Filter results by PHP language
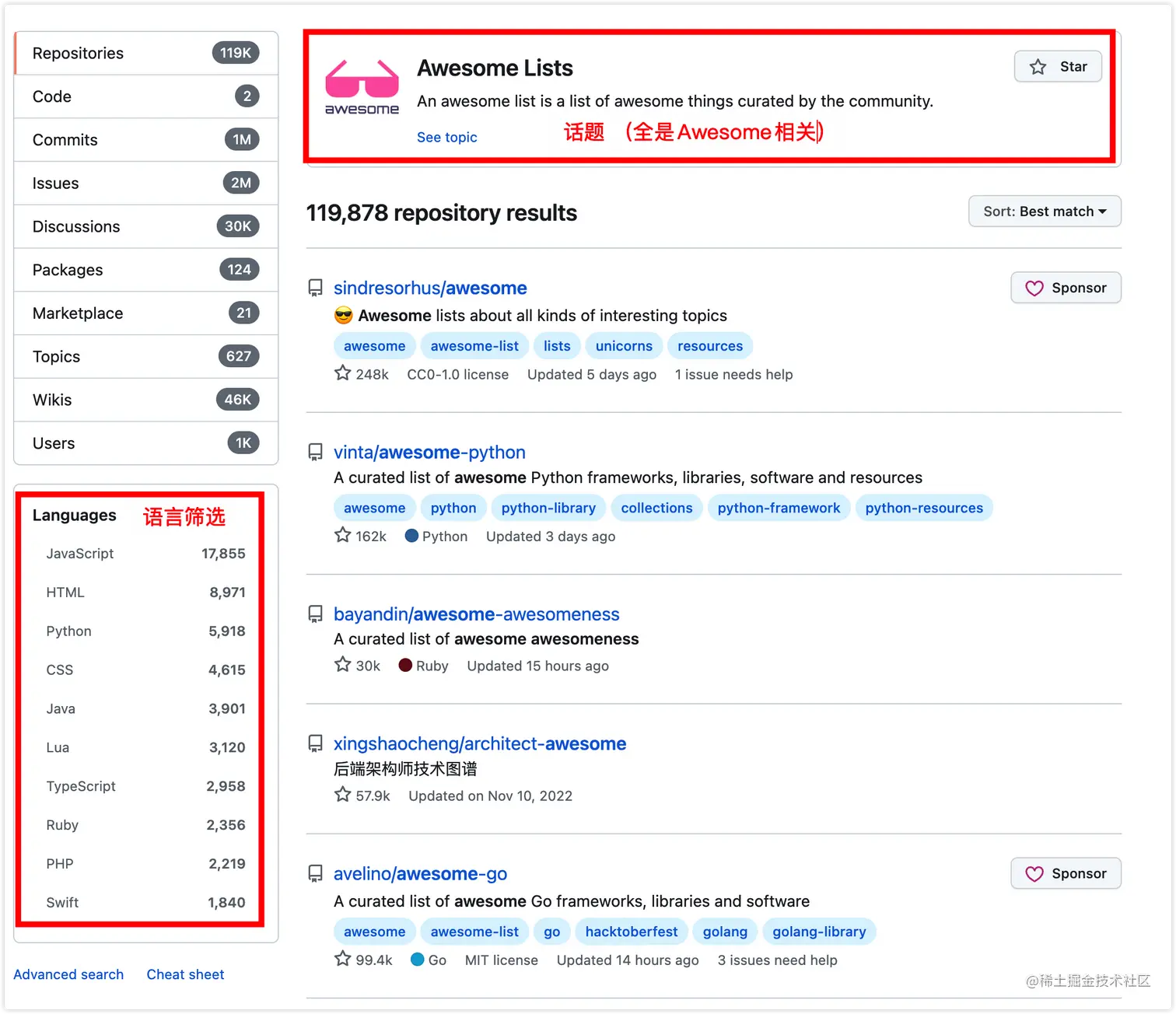Image resolution: width=1176 pixels, height=1014 pixels. point(145,864)
